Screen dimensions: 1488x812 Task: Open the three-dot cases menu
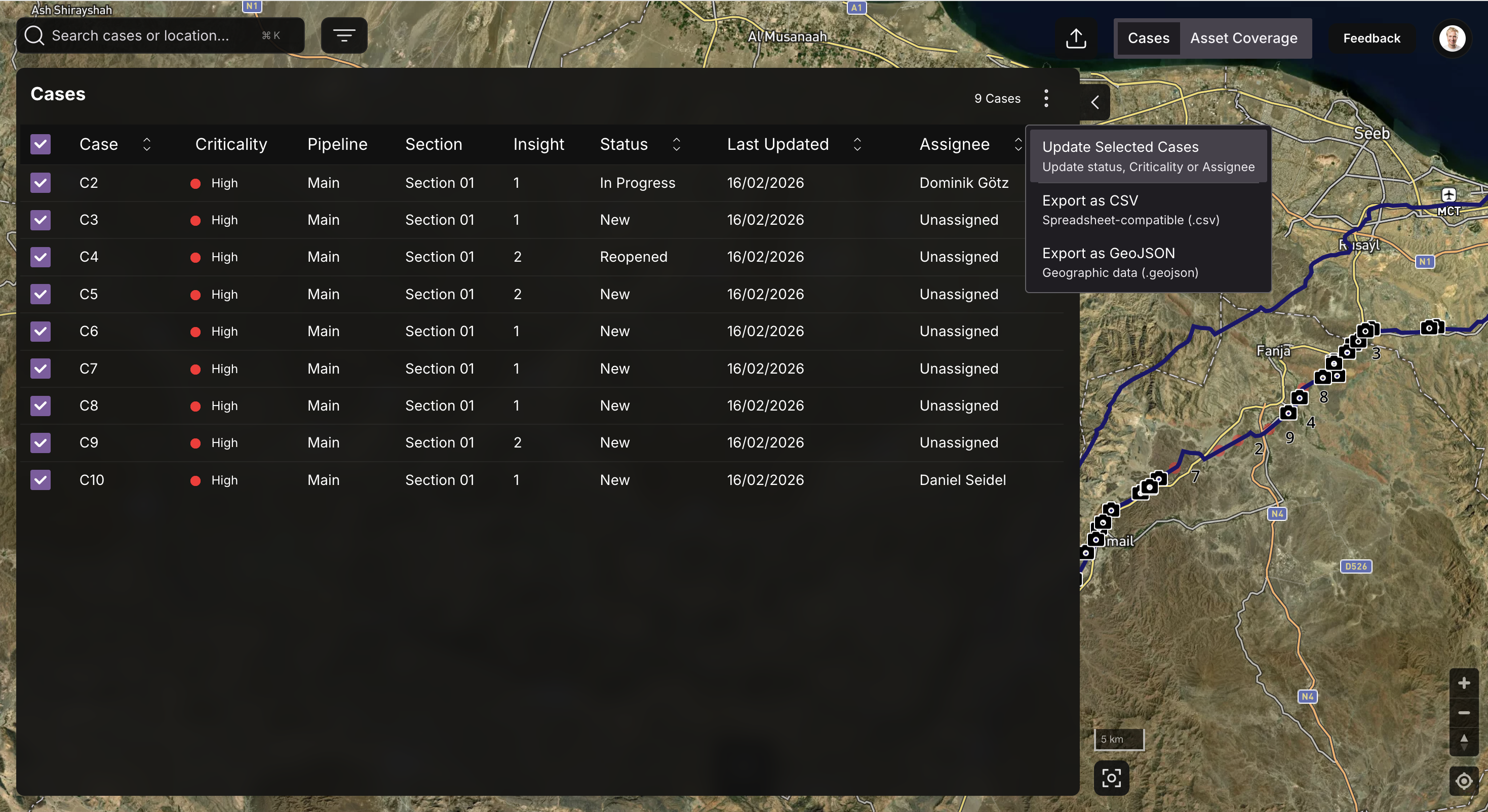pos(1046,98)
